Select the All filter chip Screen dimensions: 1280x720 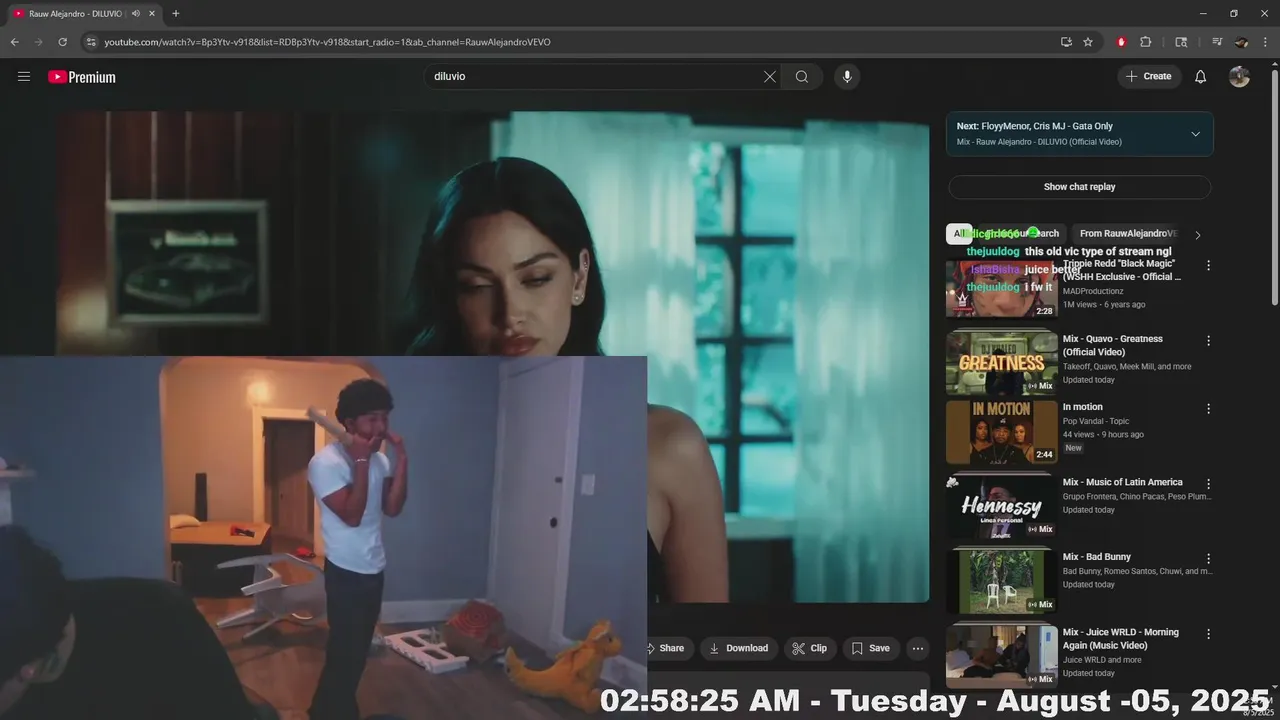tap(958, 234)
